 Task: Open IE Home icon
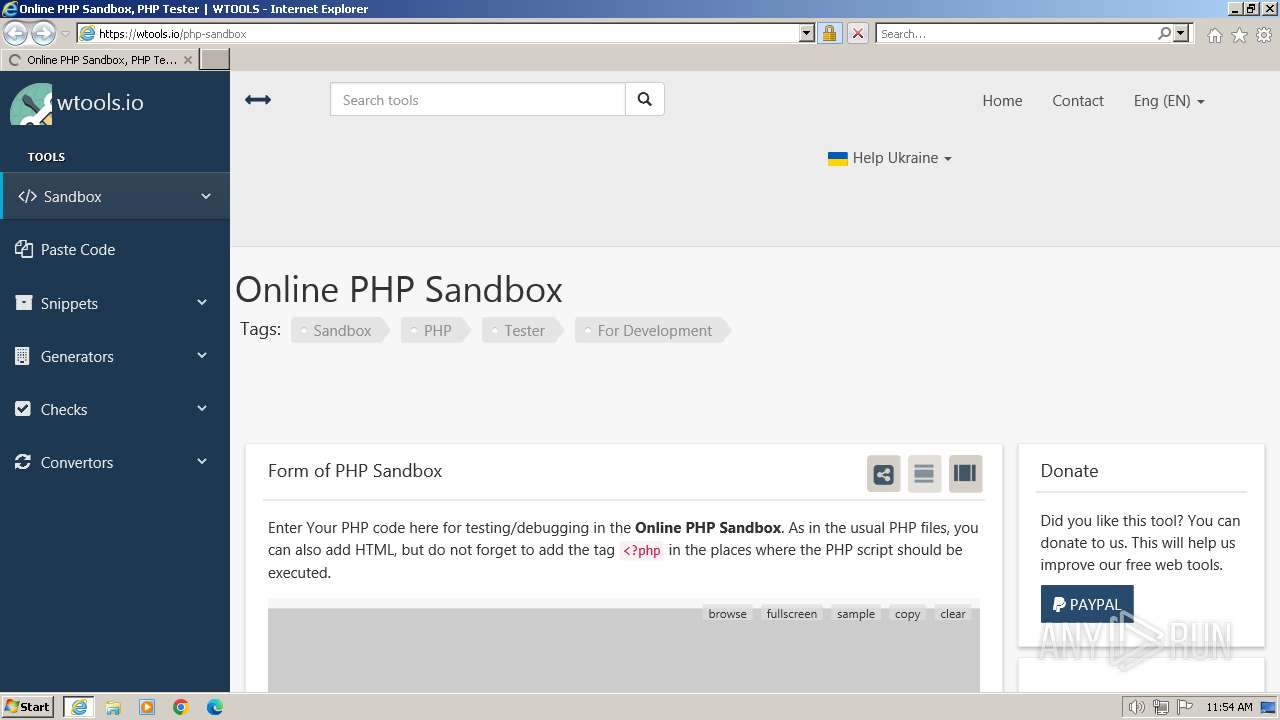click(x=1214, y=35)
